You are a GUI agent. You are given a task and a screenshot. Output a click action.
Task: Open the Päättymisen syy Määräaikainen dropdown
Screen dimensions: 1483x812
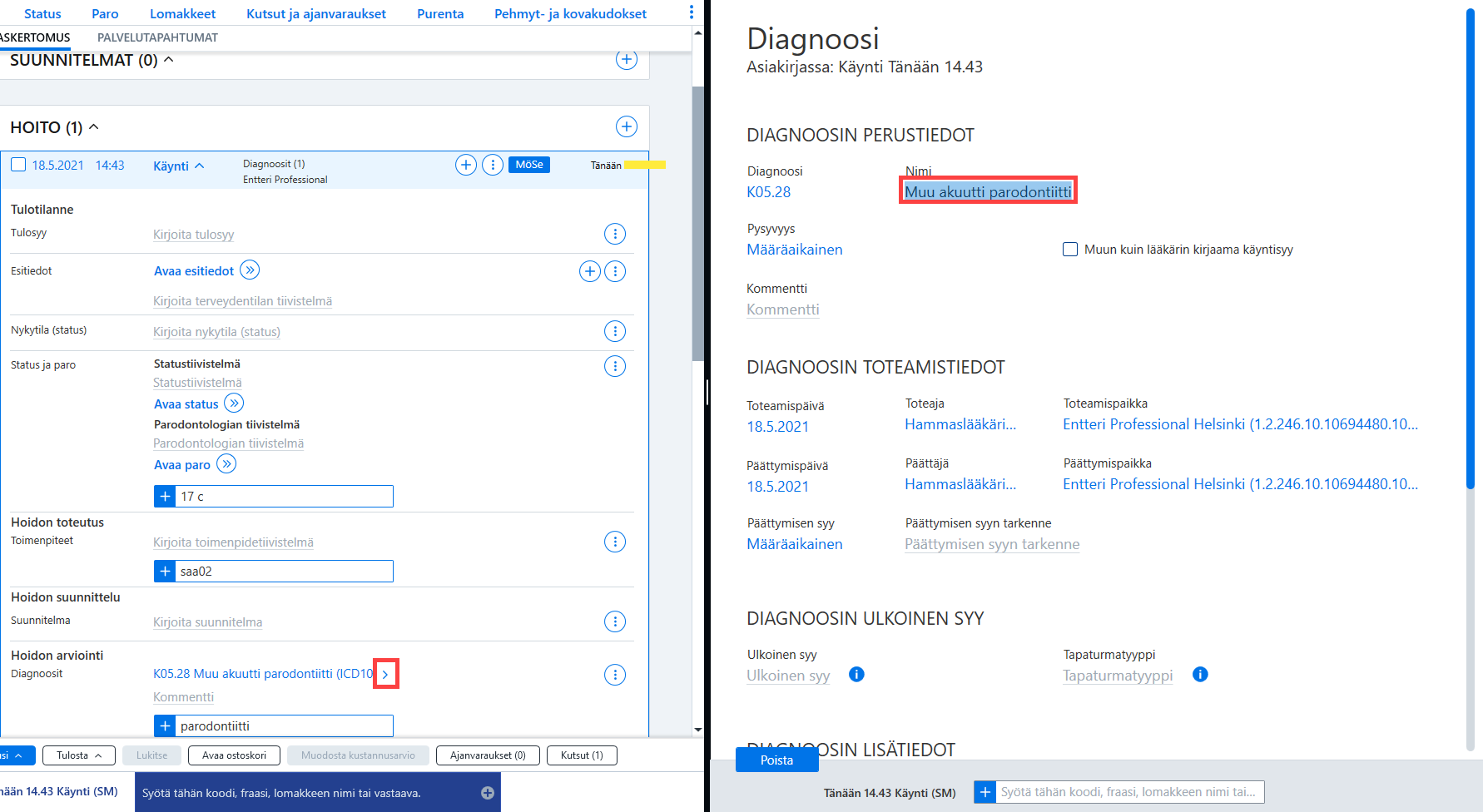point(795,544)
